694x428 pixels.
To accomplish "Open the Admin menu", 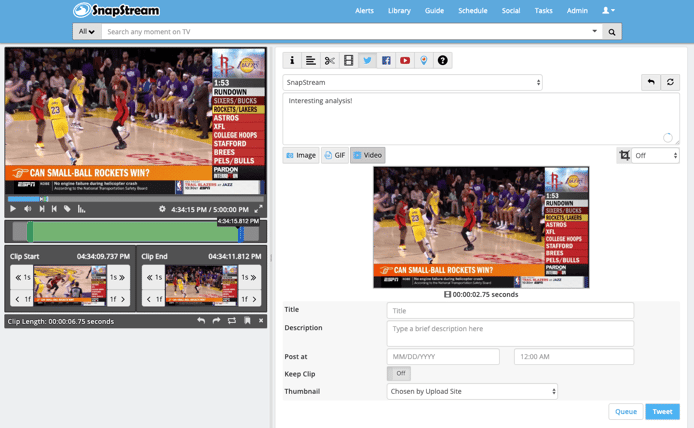I will coord(577,11).
